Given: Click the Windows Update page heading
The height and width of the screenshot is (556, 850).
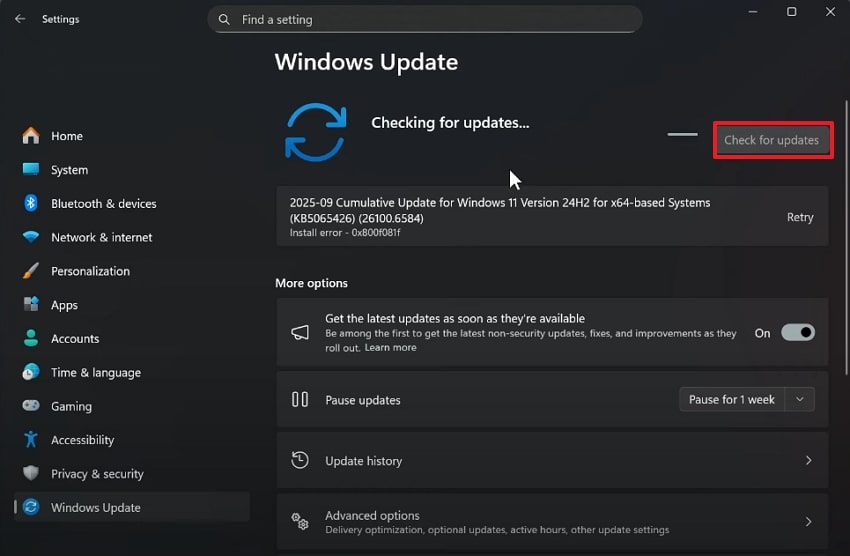Looking at the screenshot, I should 366,62.
